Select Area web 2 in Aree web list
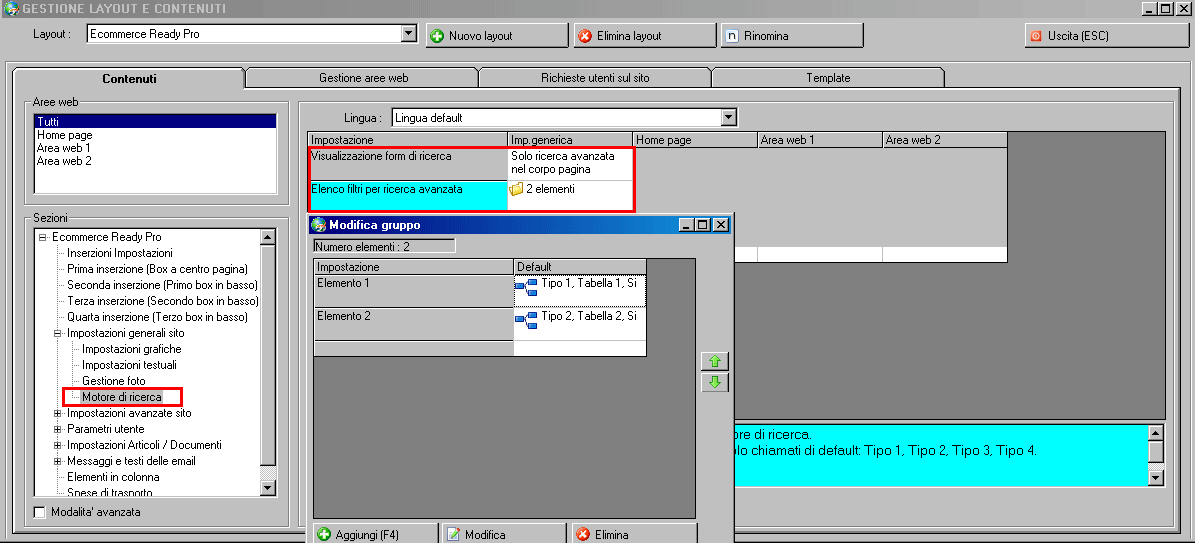The width and height of the screenshot is (1195, 543). pyautogui.click(x=155, y=161)
